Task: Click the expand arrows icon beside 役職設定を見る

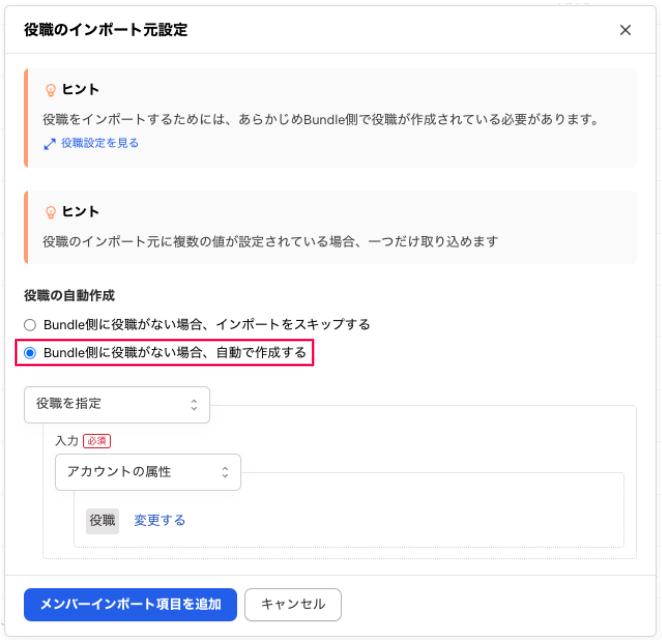Action: [x=50, y=143]
